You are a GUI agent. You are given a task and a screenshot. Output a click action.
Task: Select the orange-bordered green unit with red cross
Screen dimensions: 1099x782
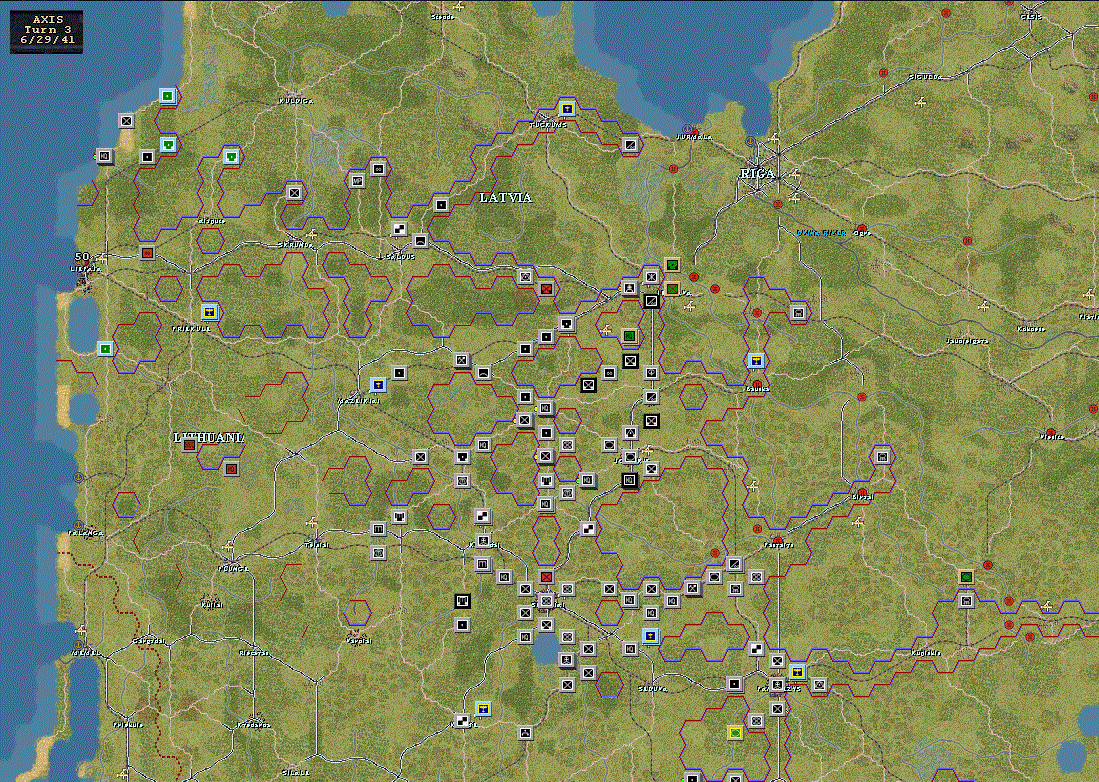click(672, 288)
